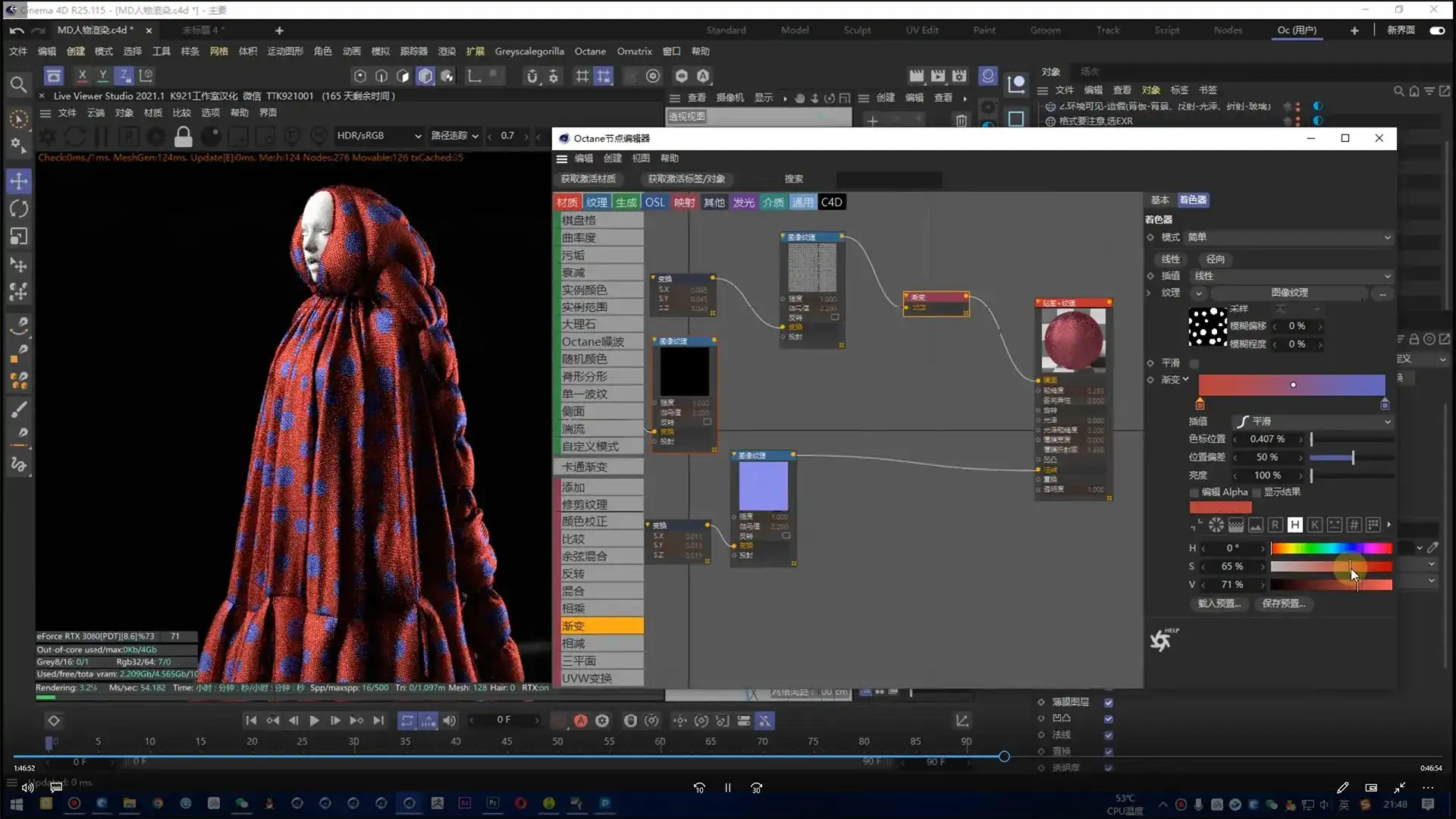The height and width of the screenshot is (819, 1456).
Task: Enable the 平滑 checkbox
Action: click(1194, 363)
